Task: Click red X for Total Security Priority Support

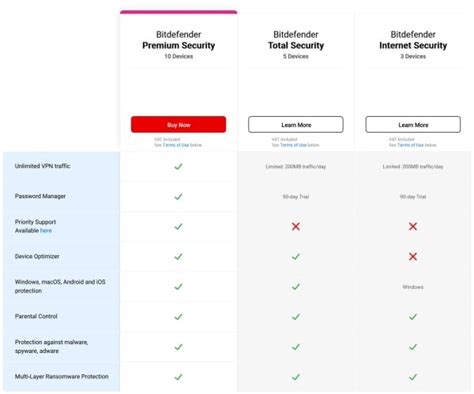Action: (x=296, y=227)
